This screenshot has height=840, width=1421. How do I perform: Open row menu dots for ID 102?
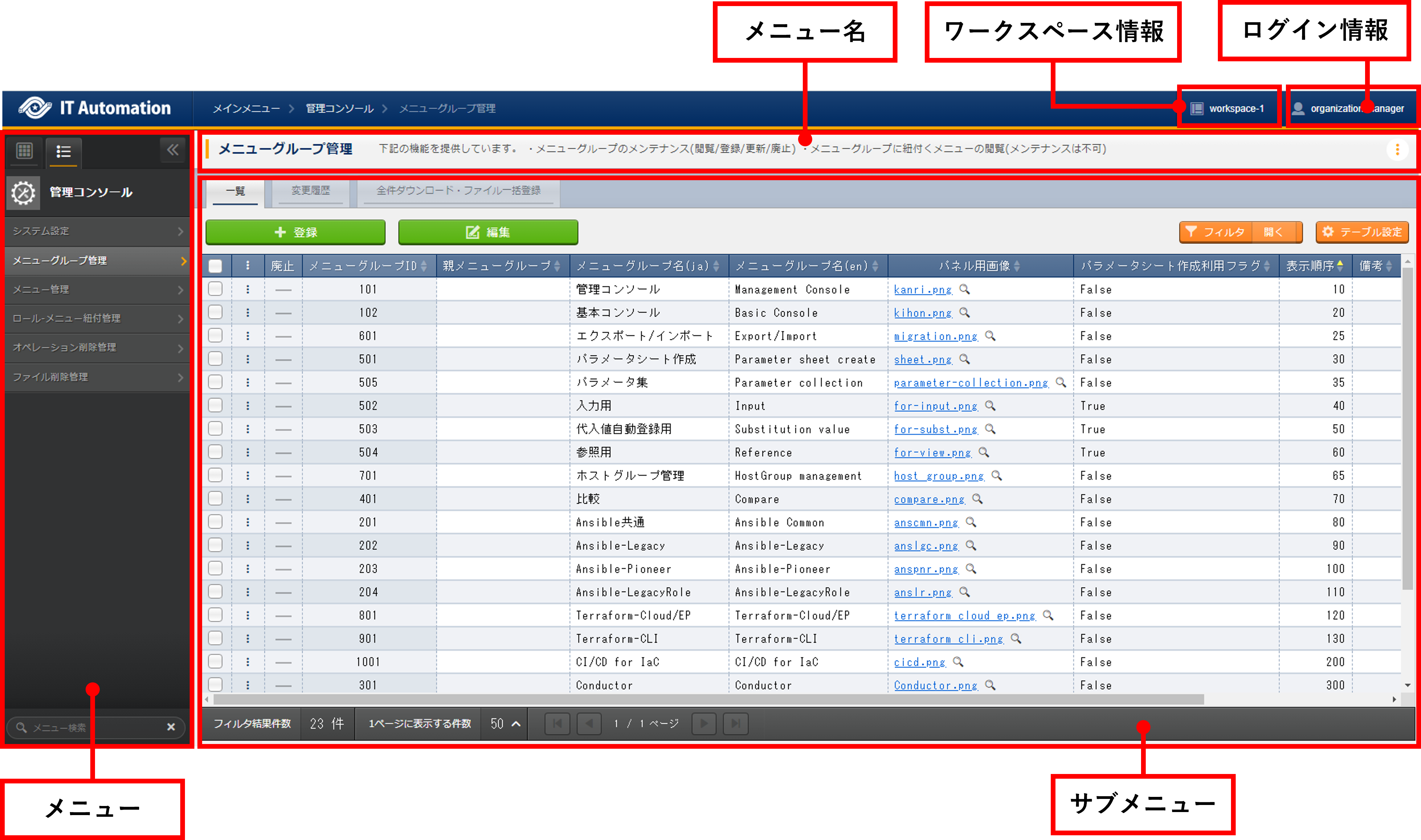pyautogui.click(x=248, y=313)
